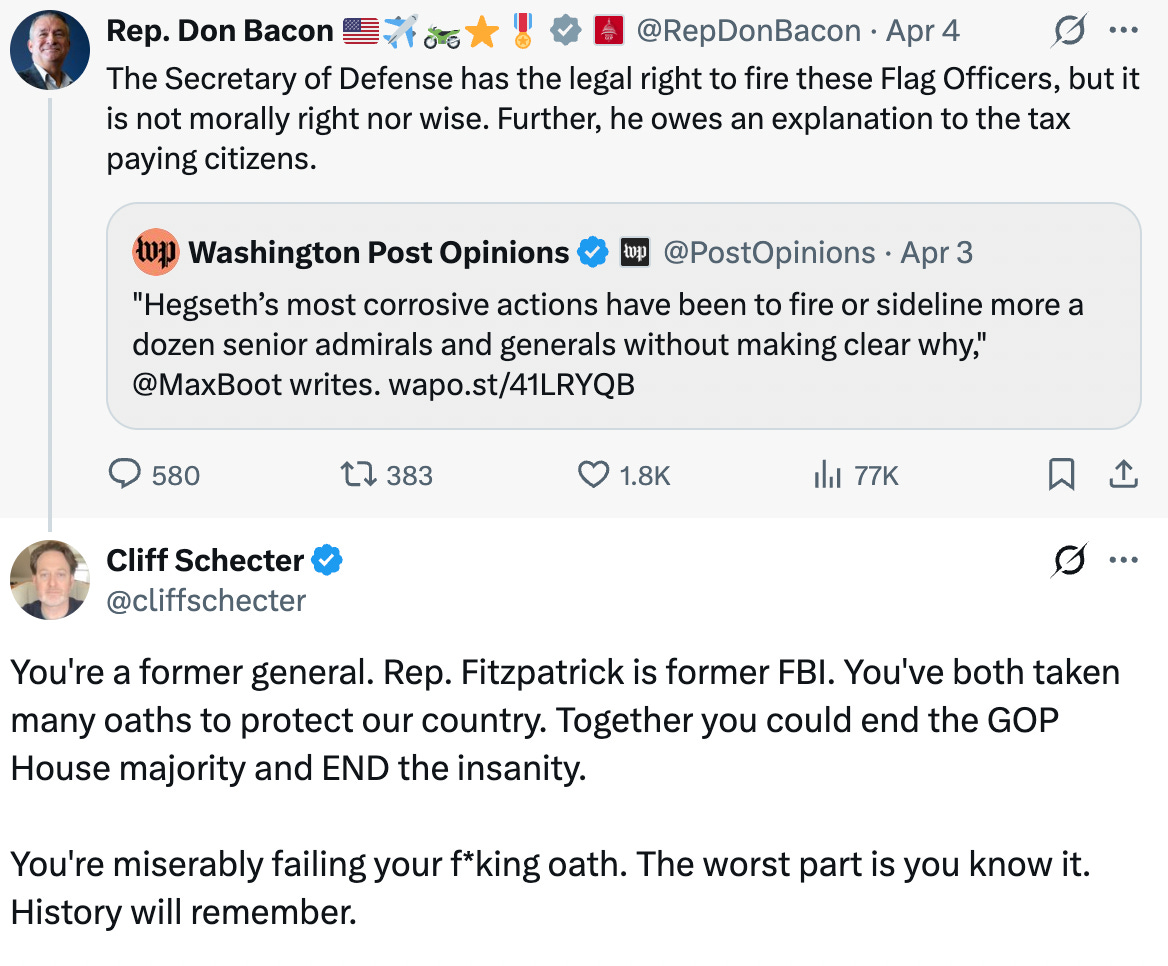Open the view analytics icon showing 77K
The height and width of the screenshot is (966, 1168).
tap(826, 474)
